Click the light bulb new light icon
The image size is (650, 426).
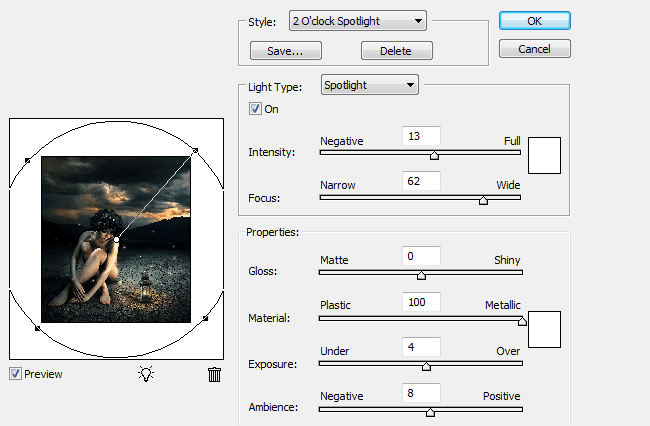(147, 374)
